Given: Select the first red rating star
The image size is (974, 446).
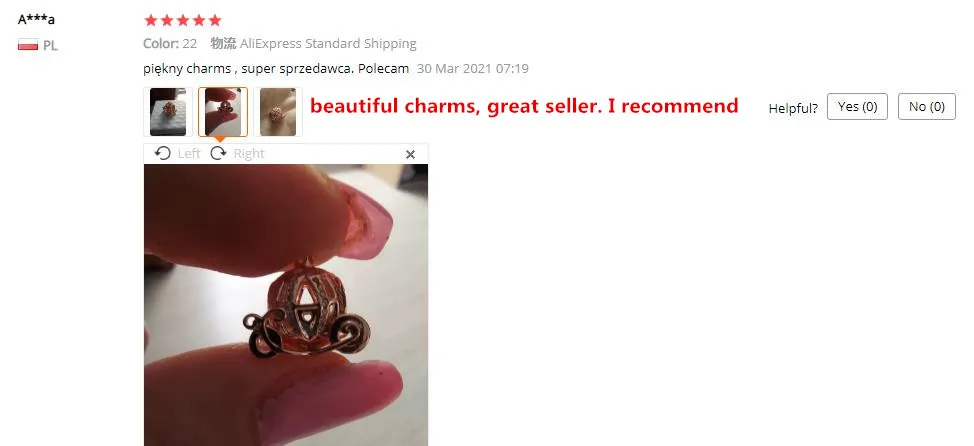Looking at the screenshot, I should tap(151, 20).
